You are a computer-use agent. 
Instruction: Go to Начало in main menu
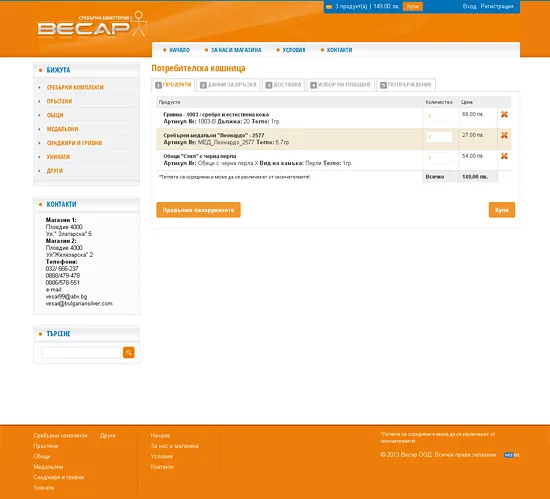179,50
